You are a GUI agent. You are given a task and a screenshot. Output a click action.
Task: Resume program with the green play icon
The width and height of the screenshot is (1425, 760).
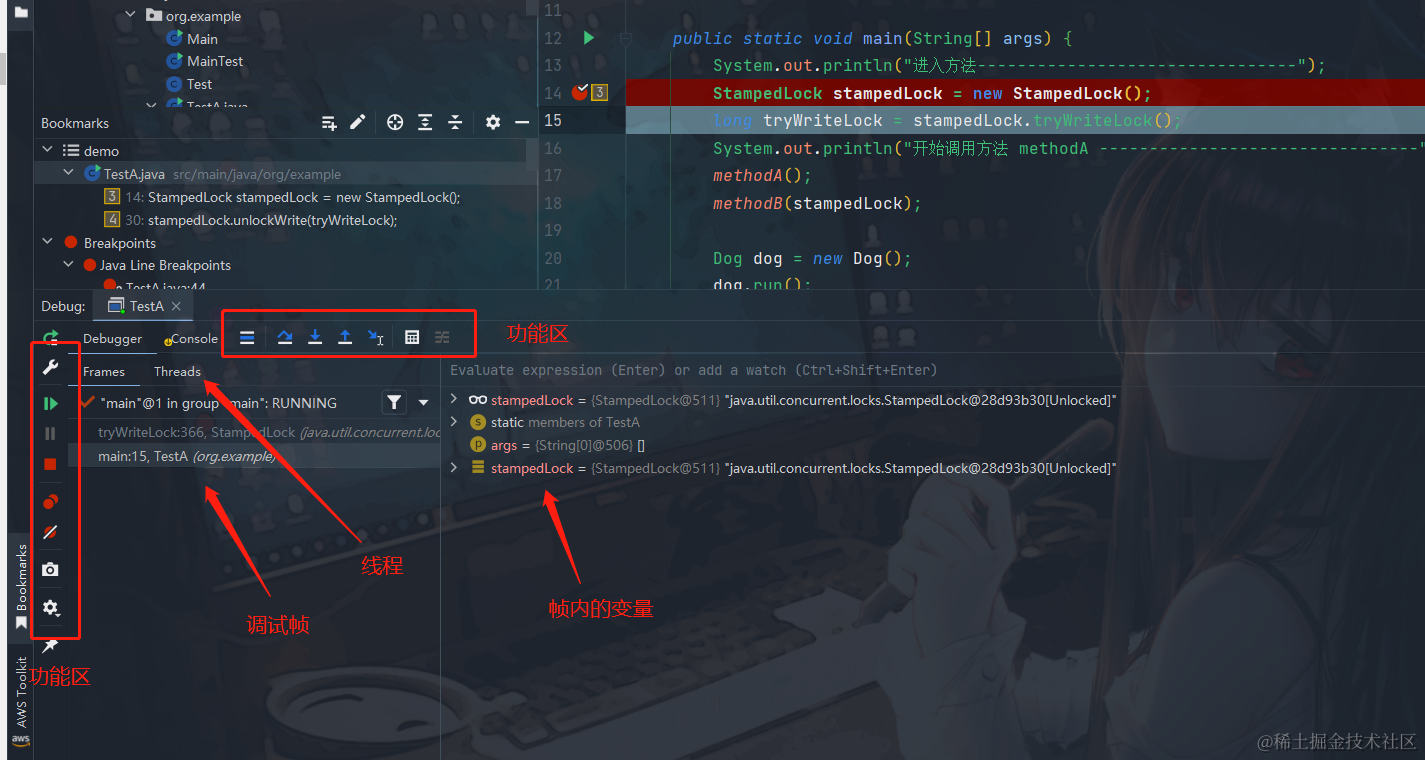51,404
